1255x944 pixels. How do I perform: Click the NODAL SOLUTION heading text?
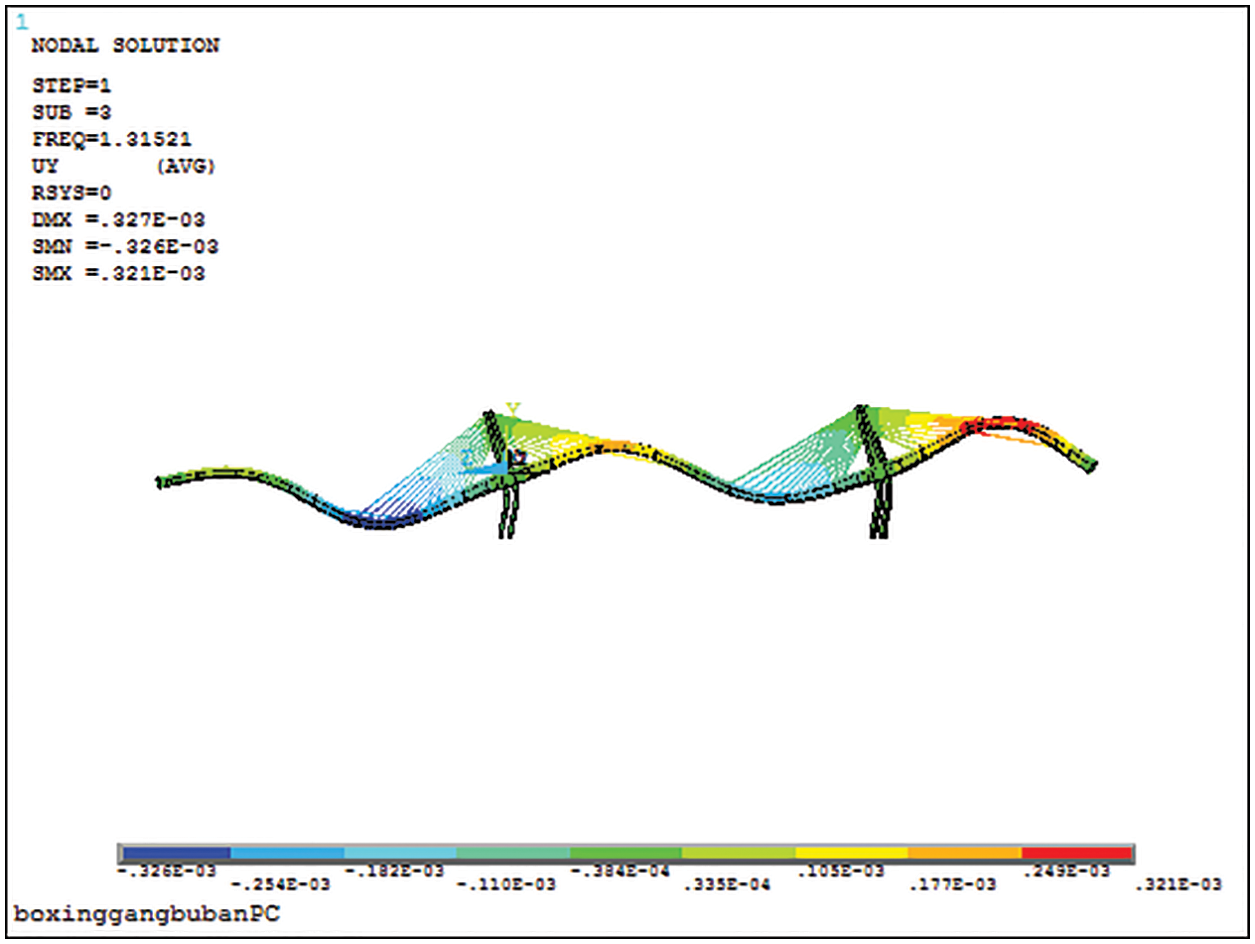(x=125, y=46)
